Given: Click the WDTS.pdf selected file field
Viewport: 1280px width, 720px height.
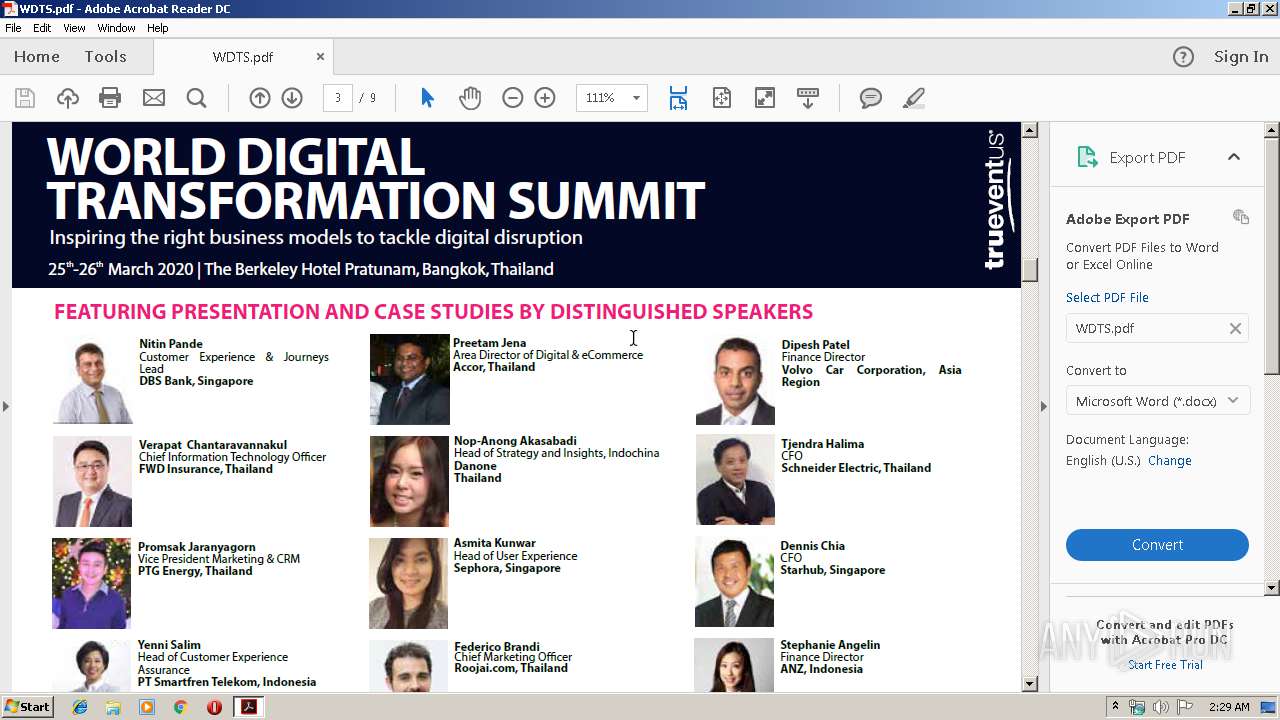Looking at the screenshot, I should pos(1157,328).
